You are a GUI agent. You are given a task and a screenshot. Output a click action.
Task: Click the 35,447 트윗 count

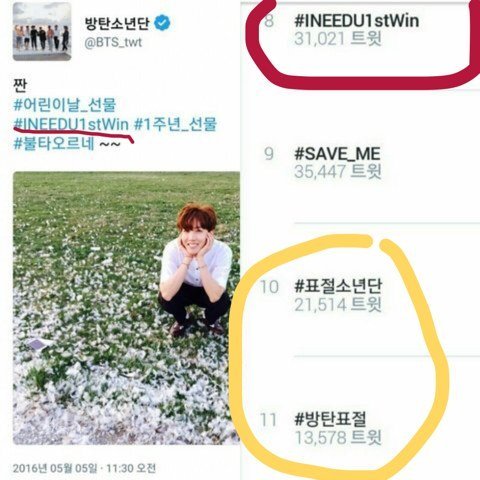point(338,172)
